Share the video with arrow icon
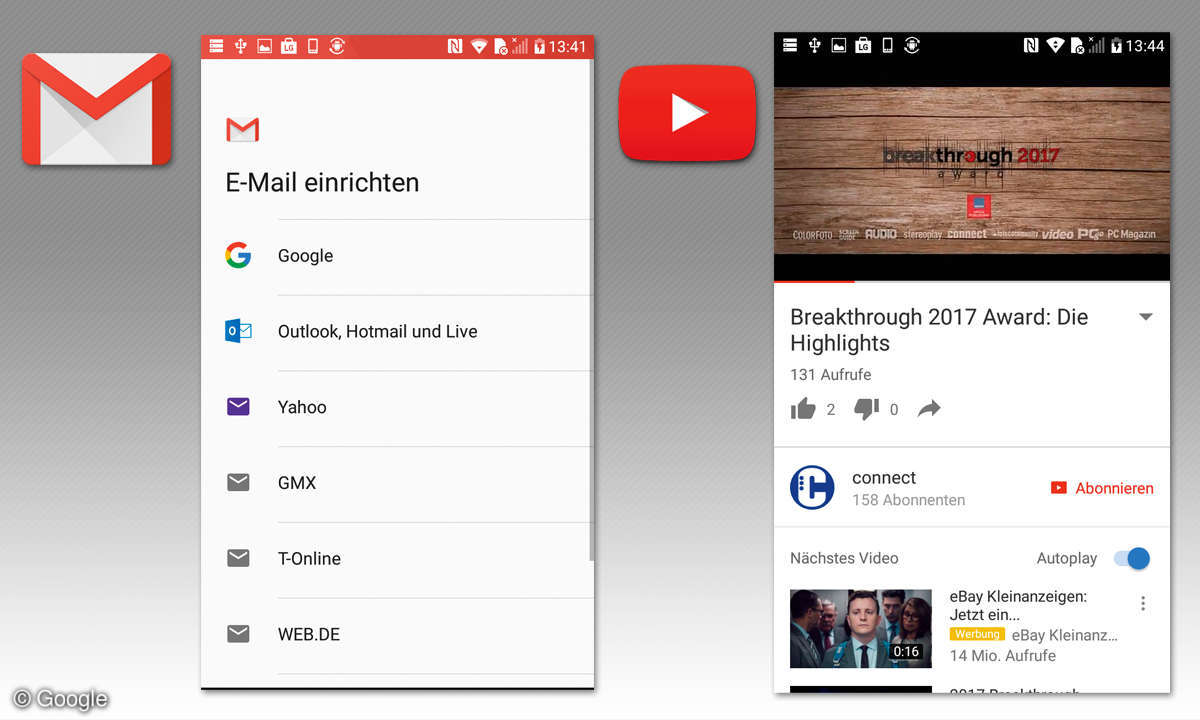The width and height of the screenshot is (1200, 720). (930, 408)
